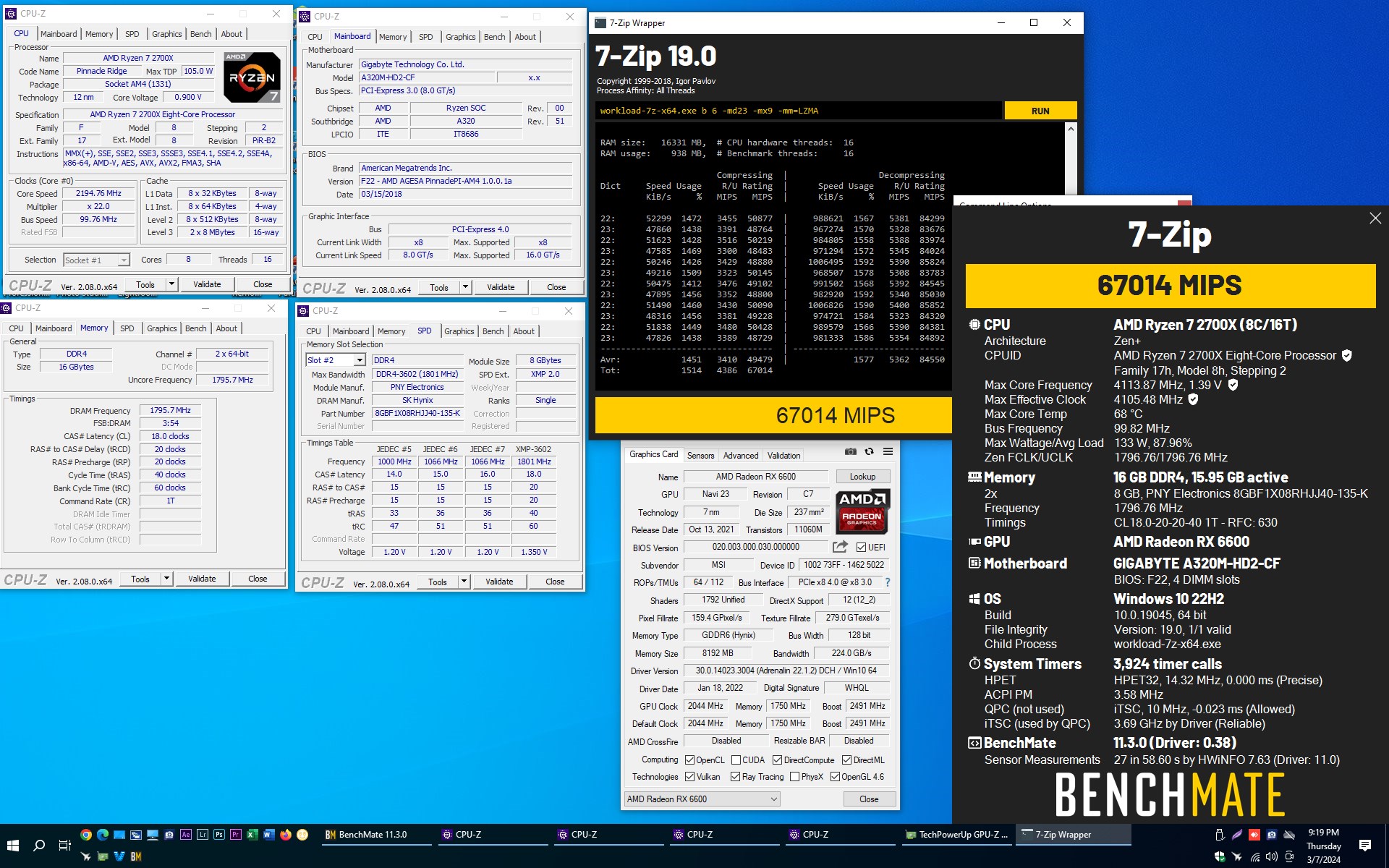Take a screenshot with GPU-Z camera icon

851,452
